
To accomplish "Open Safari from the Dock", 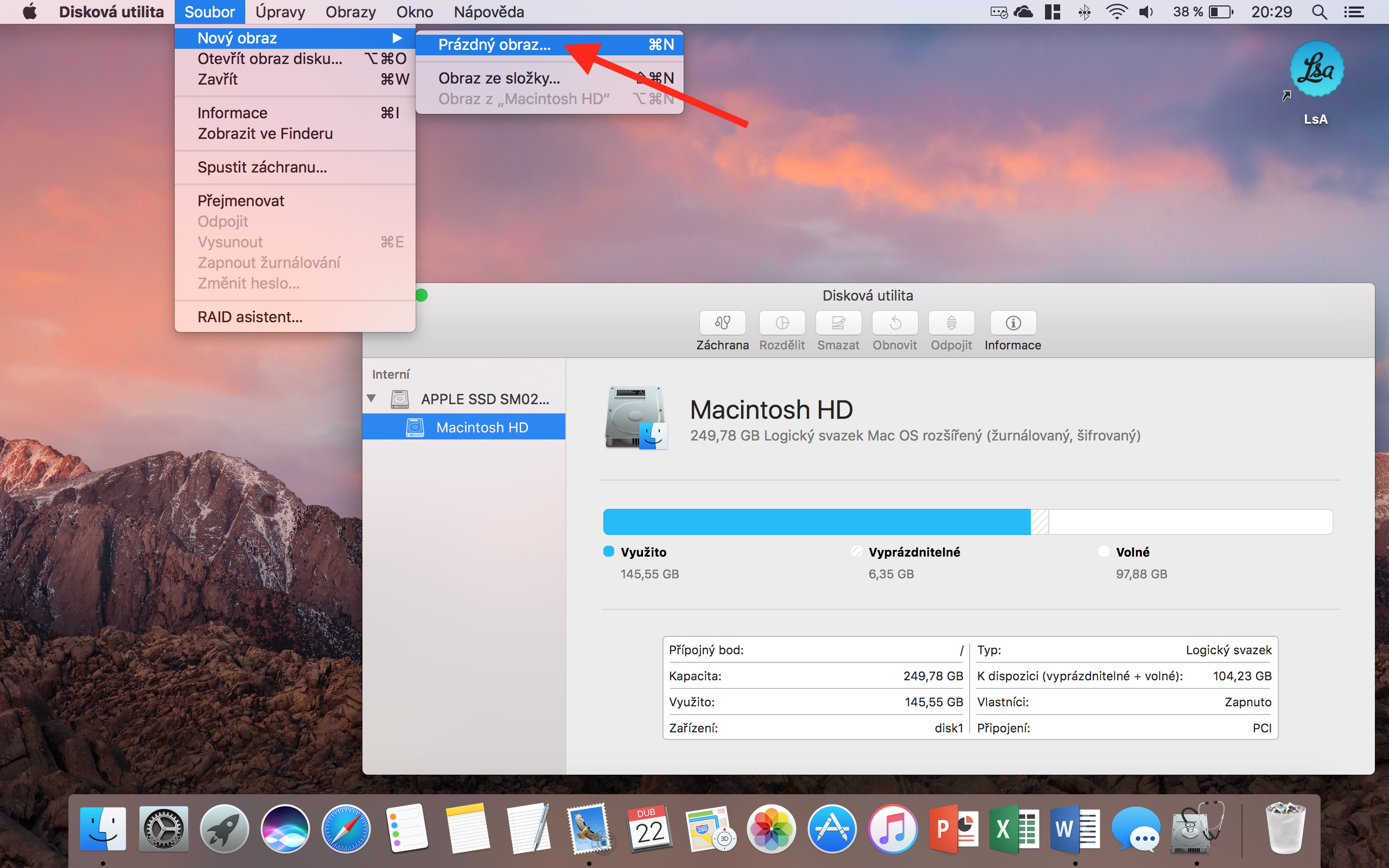I will (346, 829).
